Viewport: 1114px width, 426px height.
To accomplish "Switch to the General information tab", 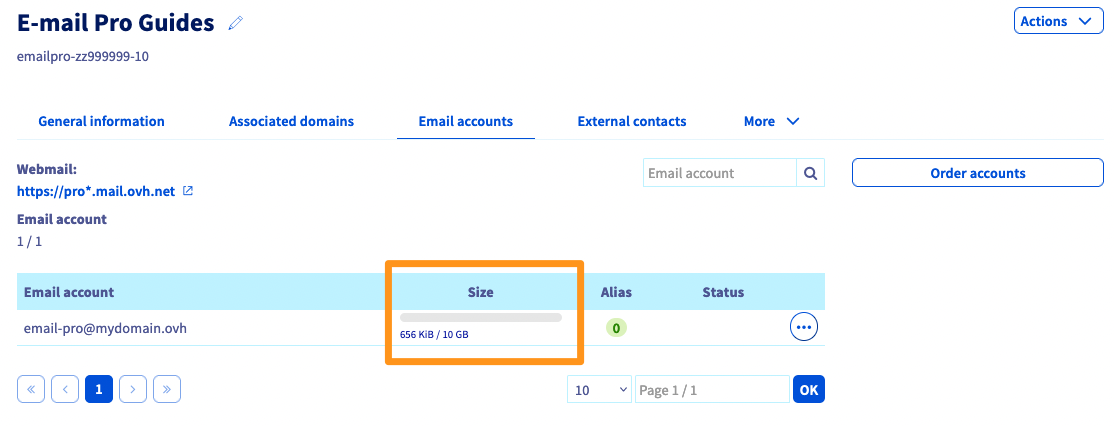I will click(x=101, y=121).
